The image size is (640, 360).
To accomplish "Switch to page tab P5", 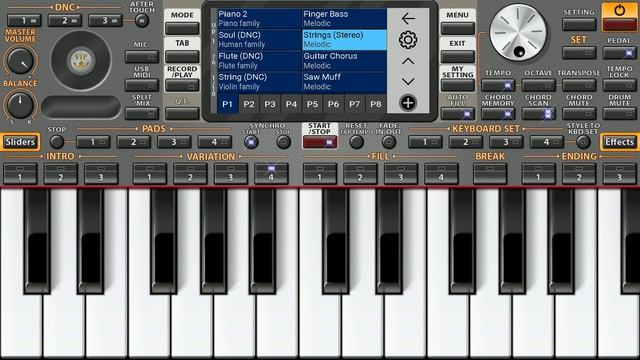I will pos(312,104).
